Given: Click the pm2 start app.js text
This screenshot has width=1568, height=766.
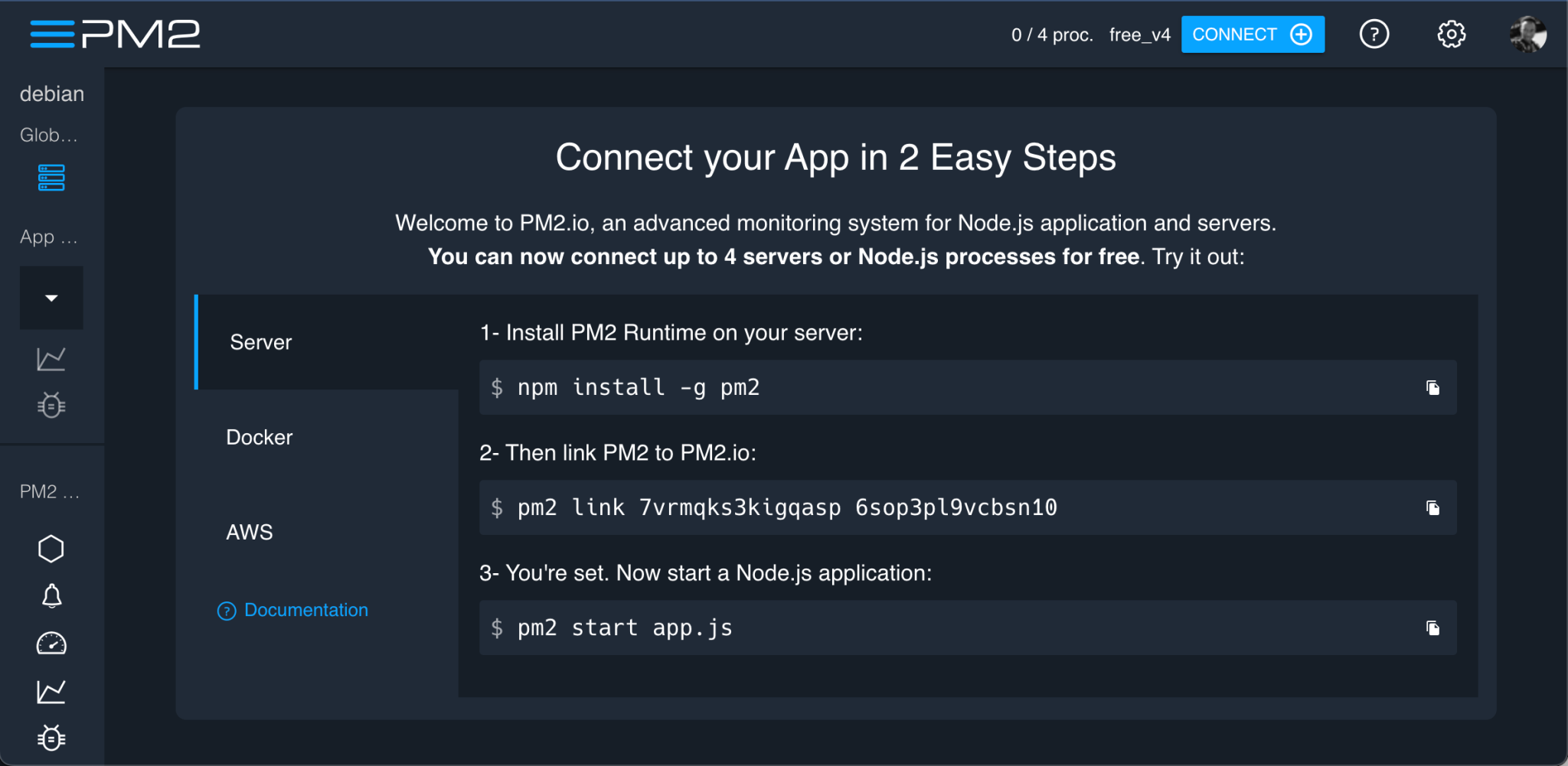Looking at the screenshot, I should [625, 627].
